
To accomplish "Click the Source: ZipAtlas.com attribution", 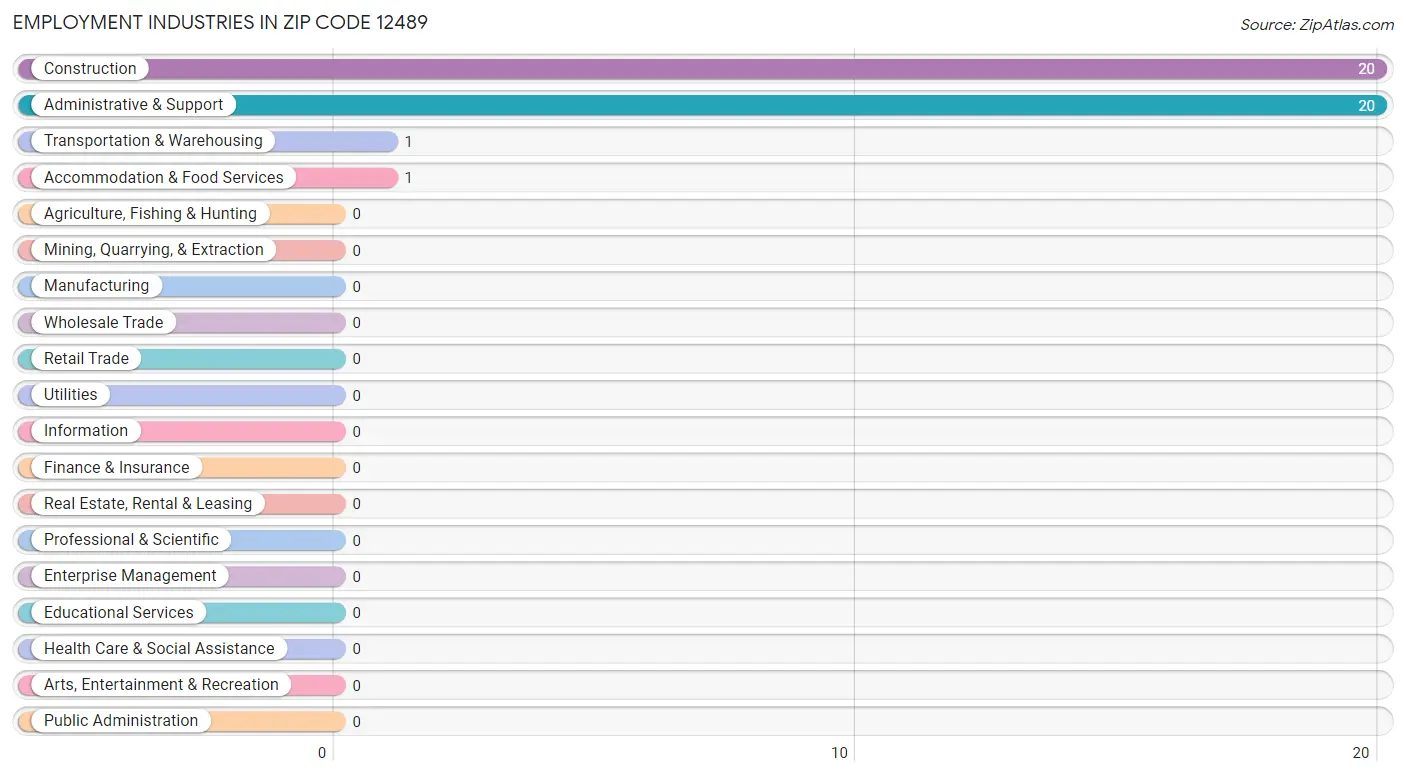I will [1317, 25].
